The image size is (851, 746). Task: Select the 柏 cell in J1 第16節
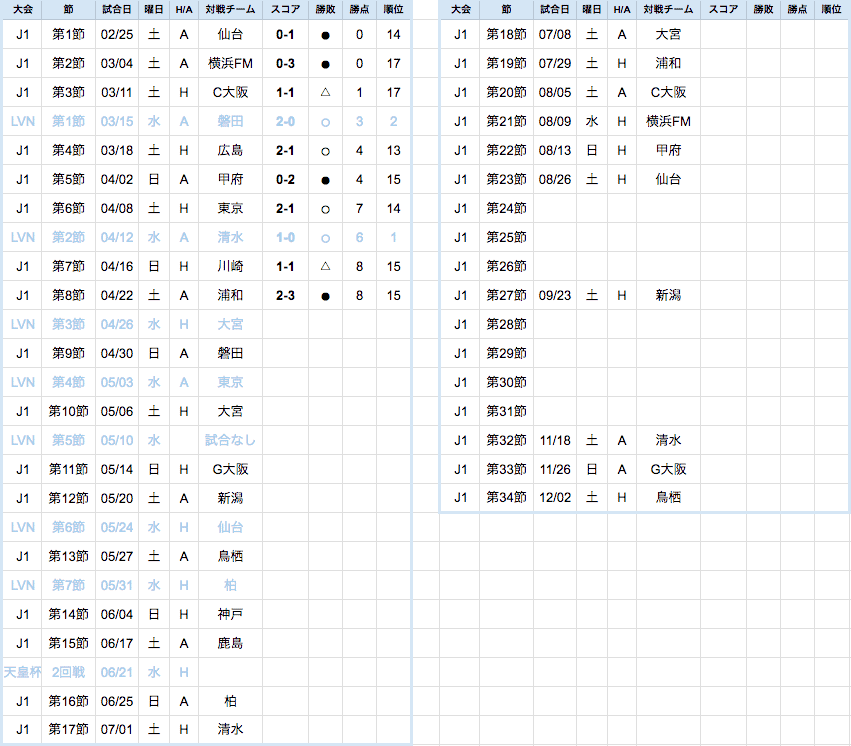click(x=230, y=702)
